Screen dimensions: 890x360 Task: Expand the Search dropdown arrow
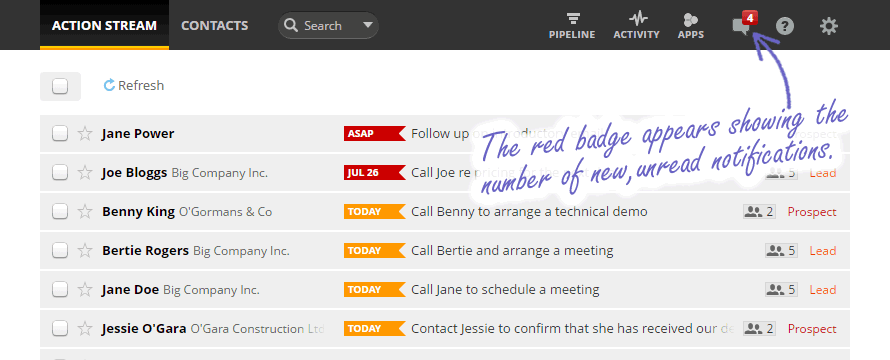[x=368, y=25]
